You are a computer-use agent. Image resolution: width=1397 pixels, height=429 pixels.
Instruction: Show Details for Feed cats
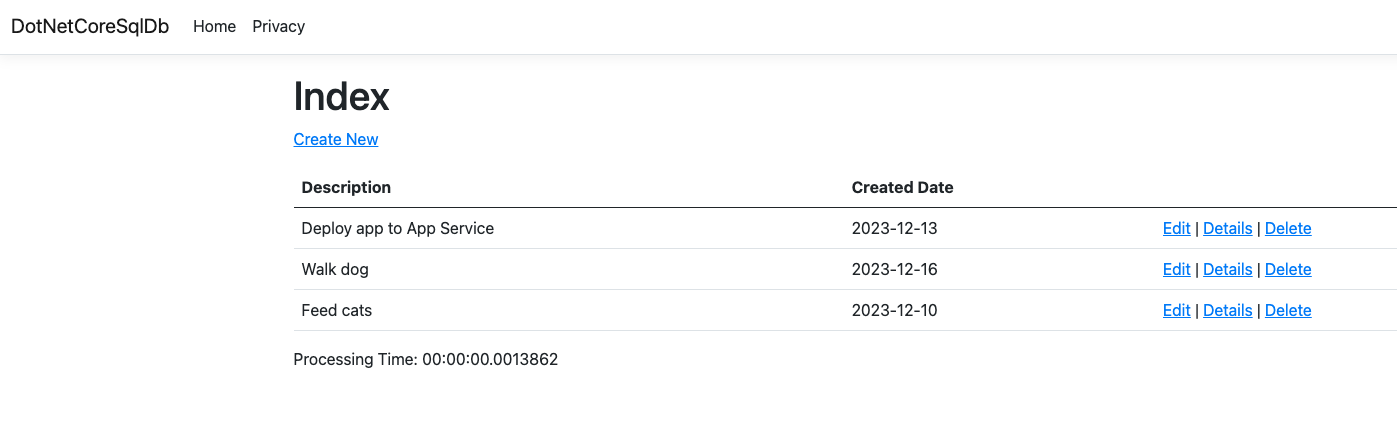tap(1227, 310)
